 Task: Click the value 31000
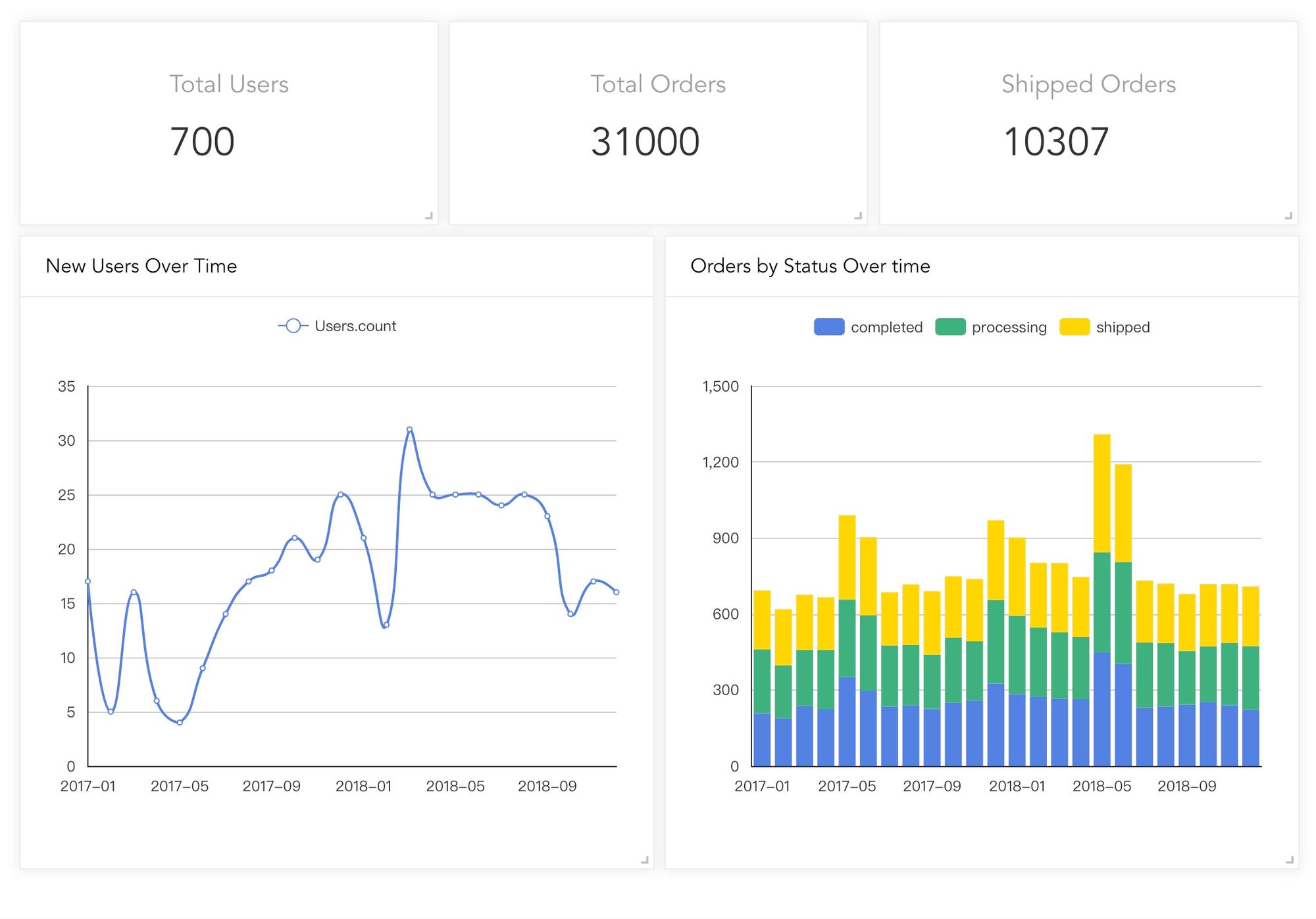(x=645, y=142)
